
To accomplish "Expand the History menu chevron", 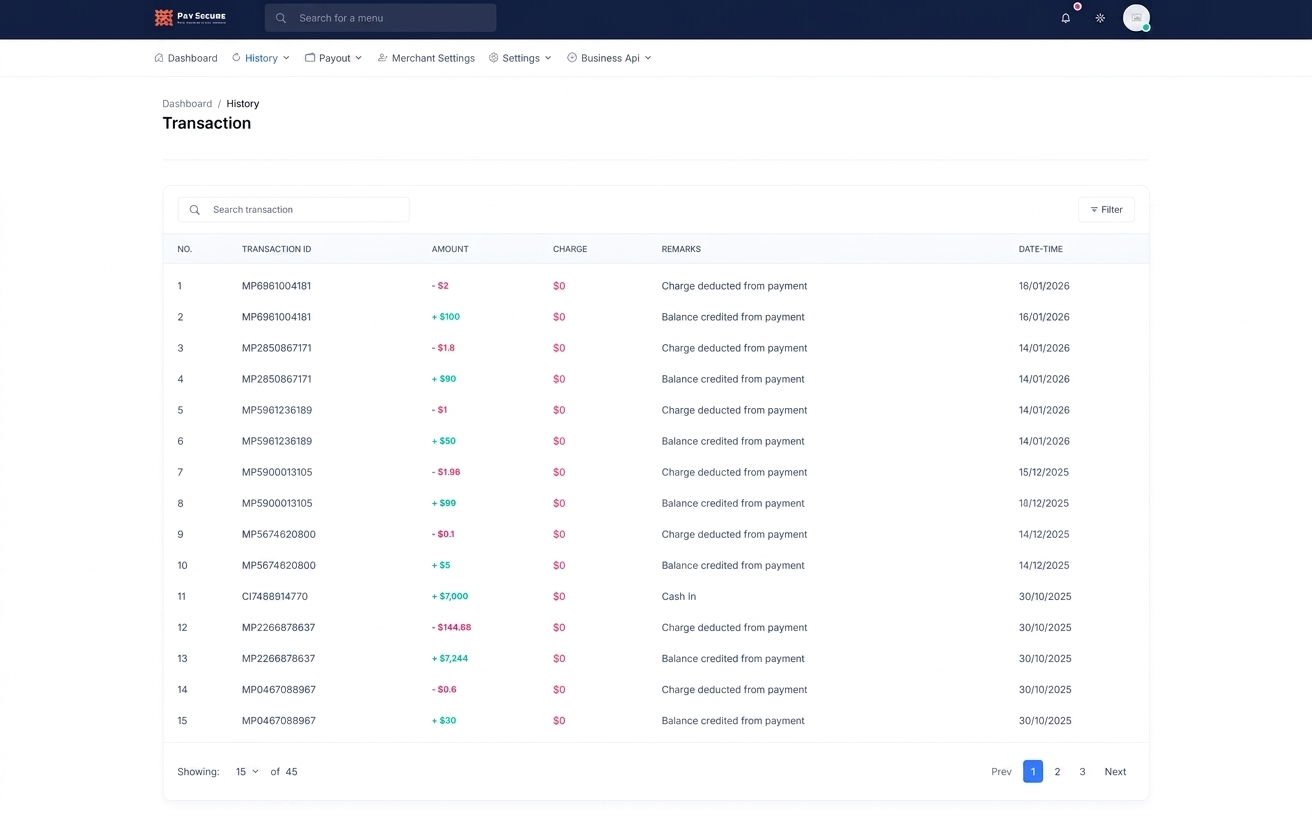I will (286, 58).
